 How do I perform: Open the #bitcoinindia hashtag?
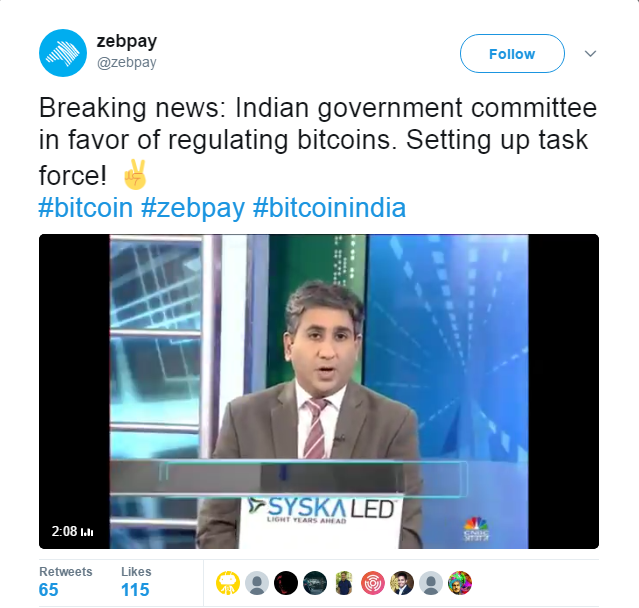click(329, 207)
